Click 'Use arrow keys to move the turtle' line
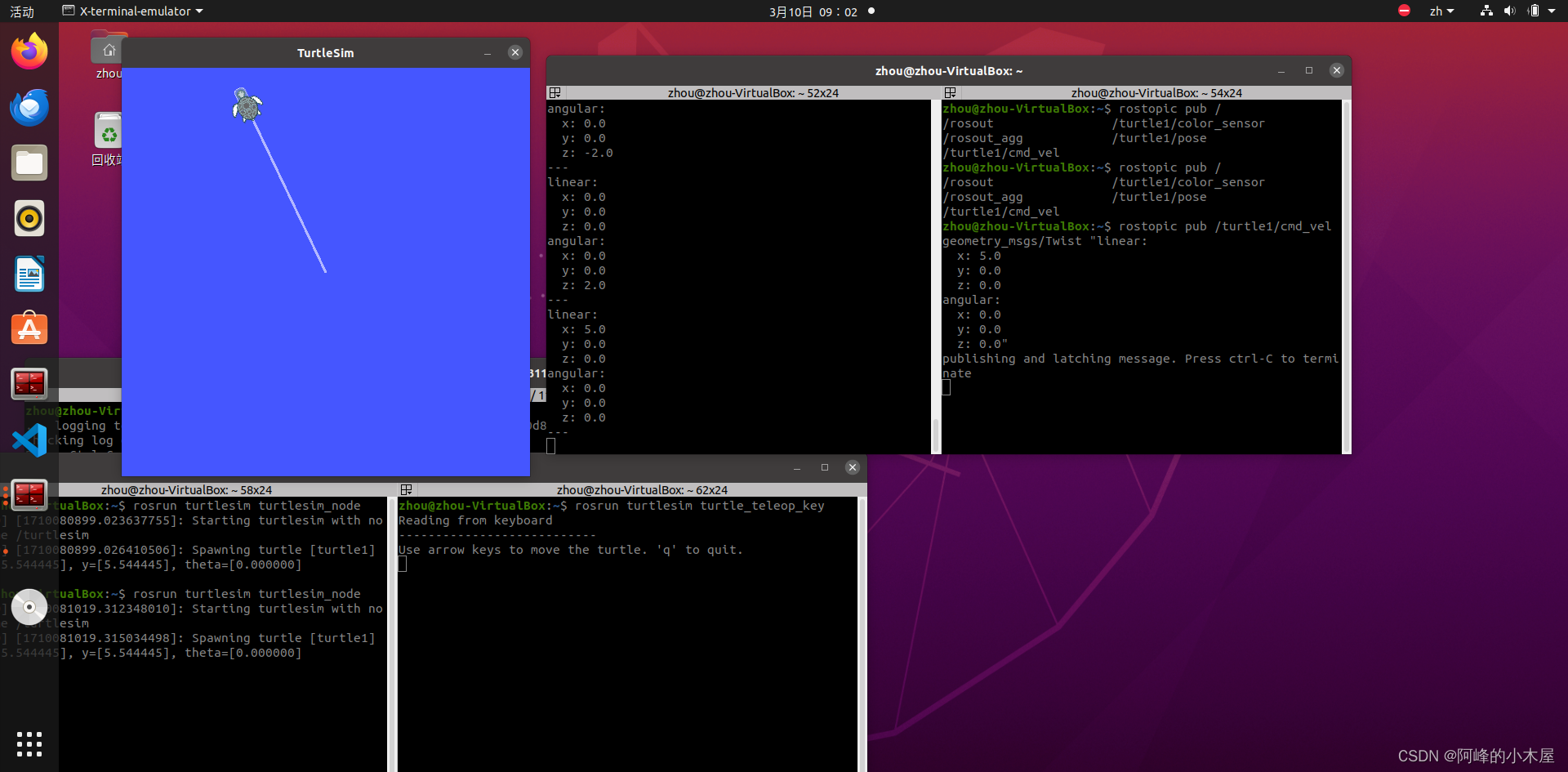This screenshot has width=1568, height=772. coord(570,550)
